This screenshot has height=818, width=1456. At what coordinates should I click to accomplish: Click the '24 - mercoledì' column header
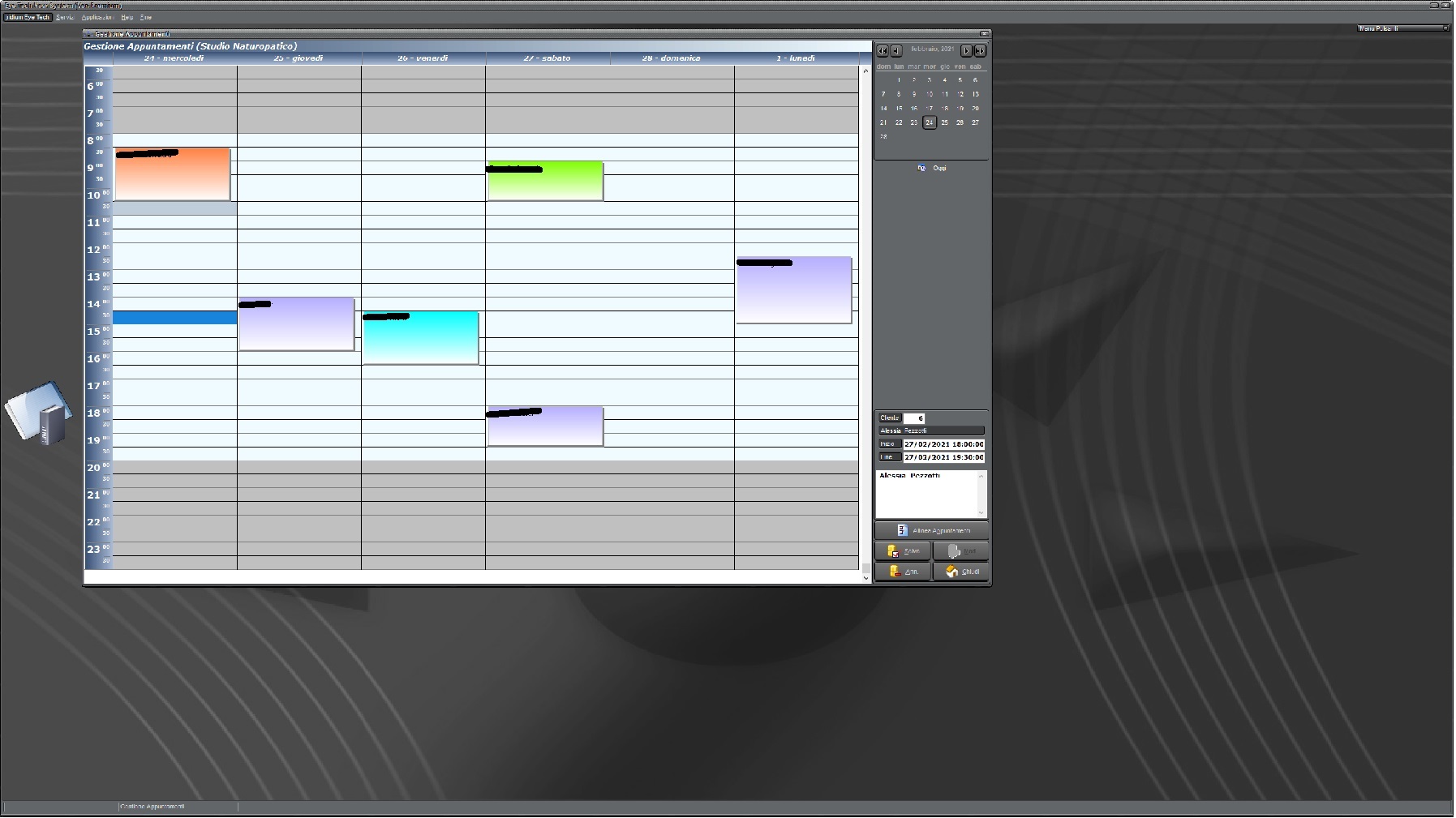[174, 58]
